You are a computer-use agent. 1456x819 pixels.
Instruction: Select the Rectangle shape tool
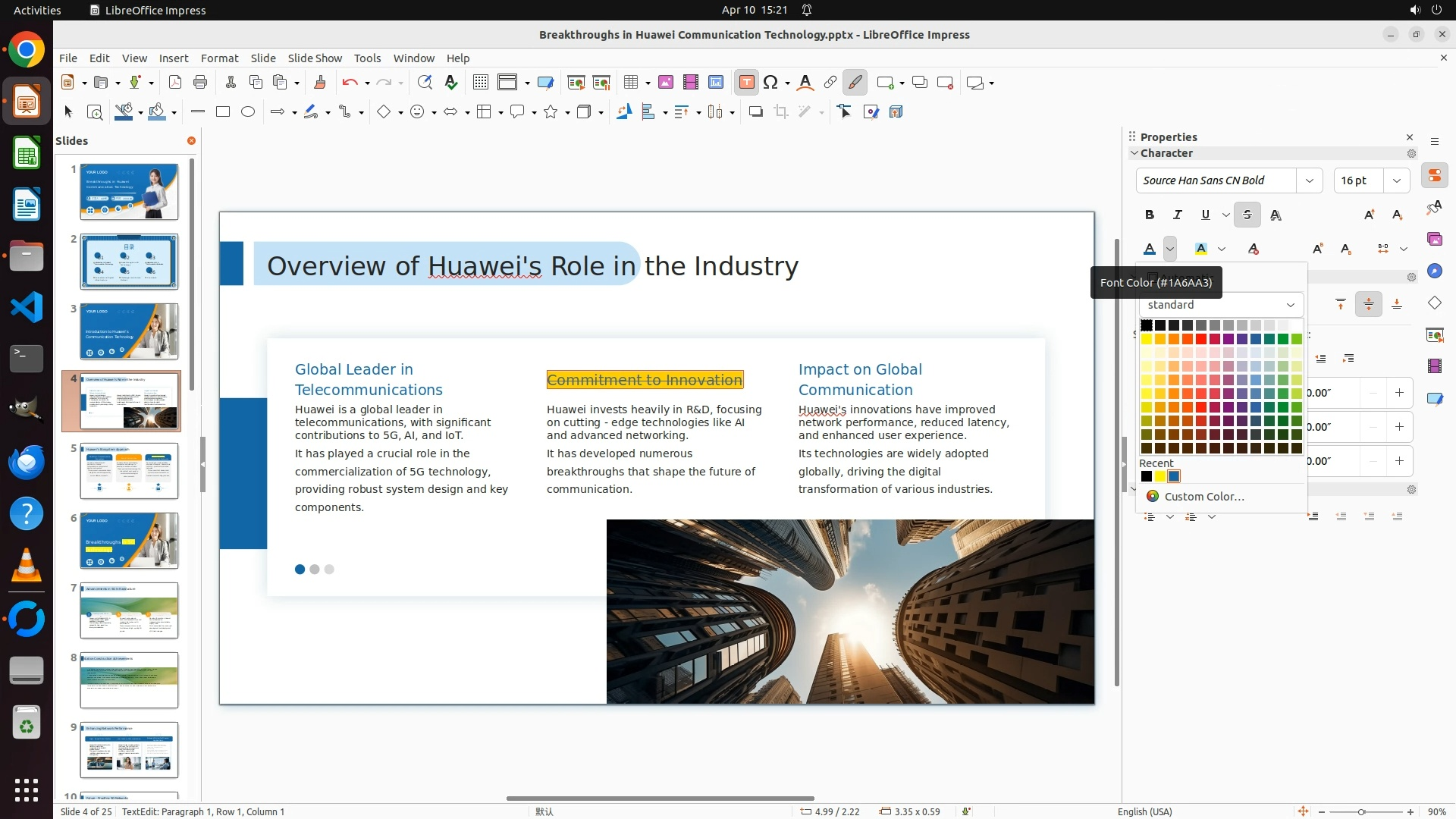[x=222, y=112]
